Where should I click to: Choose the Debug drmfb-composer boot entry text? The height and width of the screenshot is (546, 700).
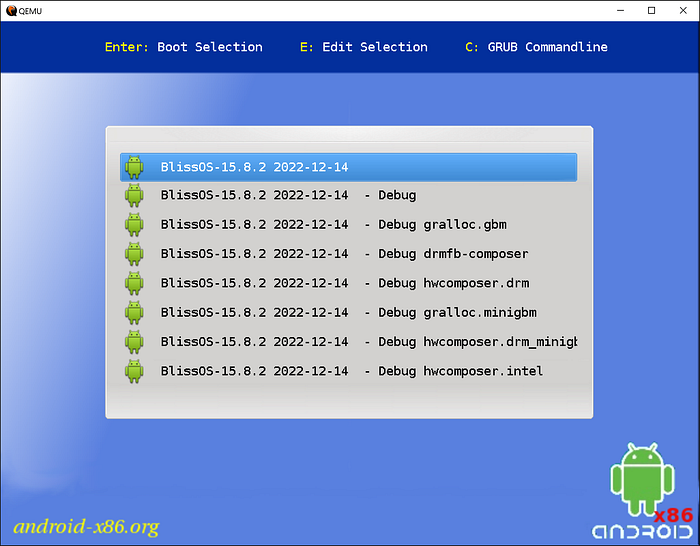point(345,254)
